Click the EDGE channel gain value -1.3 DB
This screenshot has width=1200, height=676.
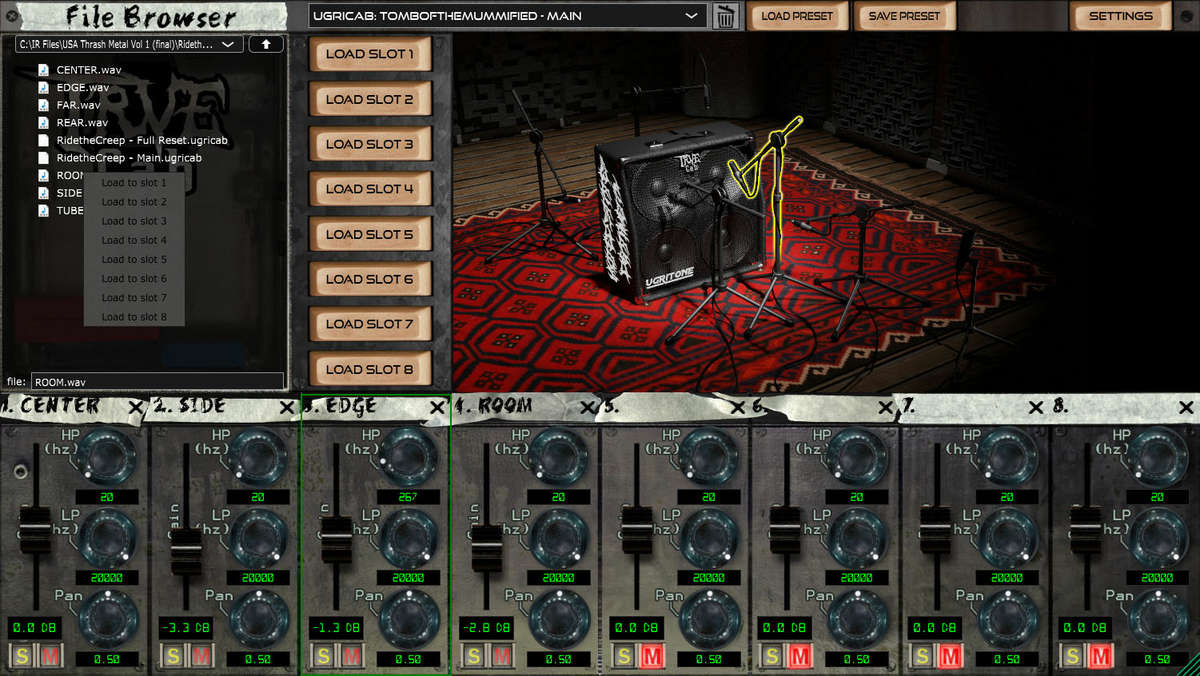coord(335,628)
